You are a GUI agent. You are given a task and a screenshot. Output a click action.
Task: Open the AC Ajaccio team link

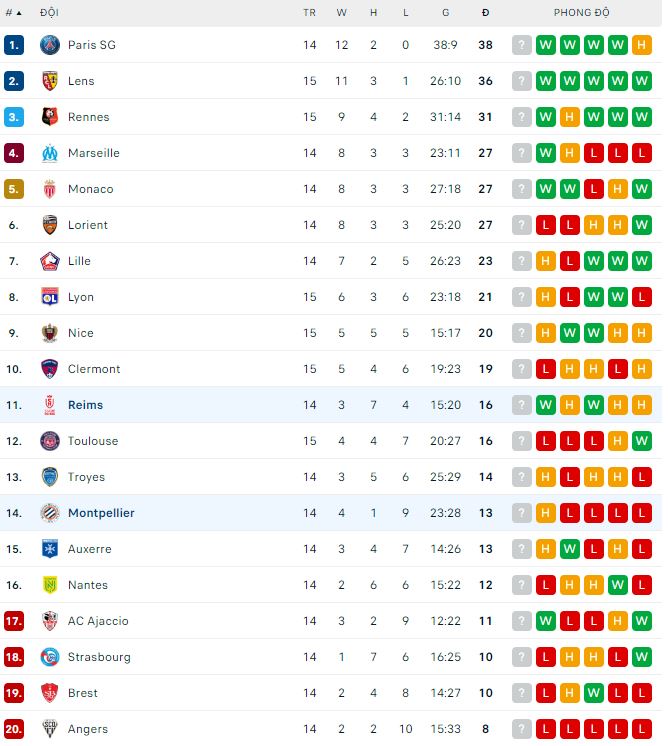click(x=98, y=621)
